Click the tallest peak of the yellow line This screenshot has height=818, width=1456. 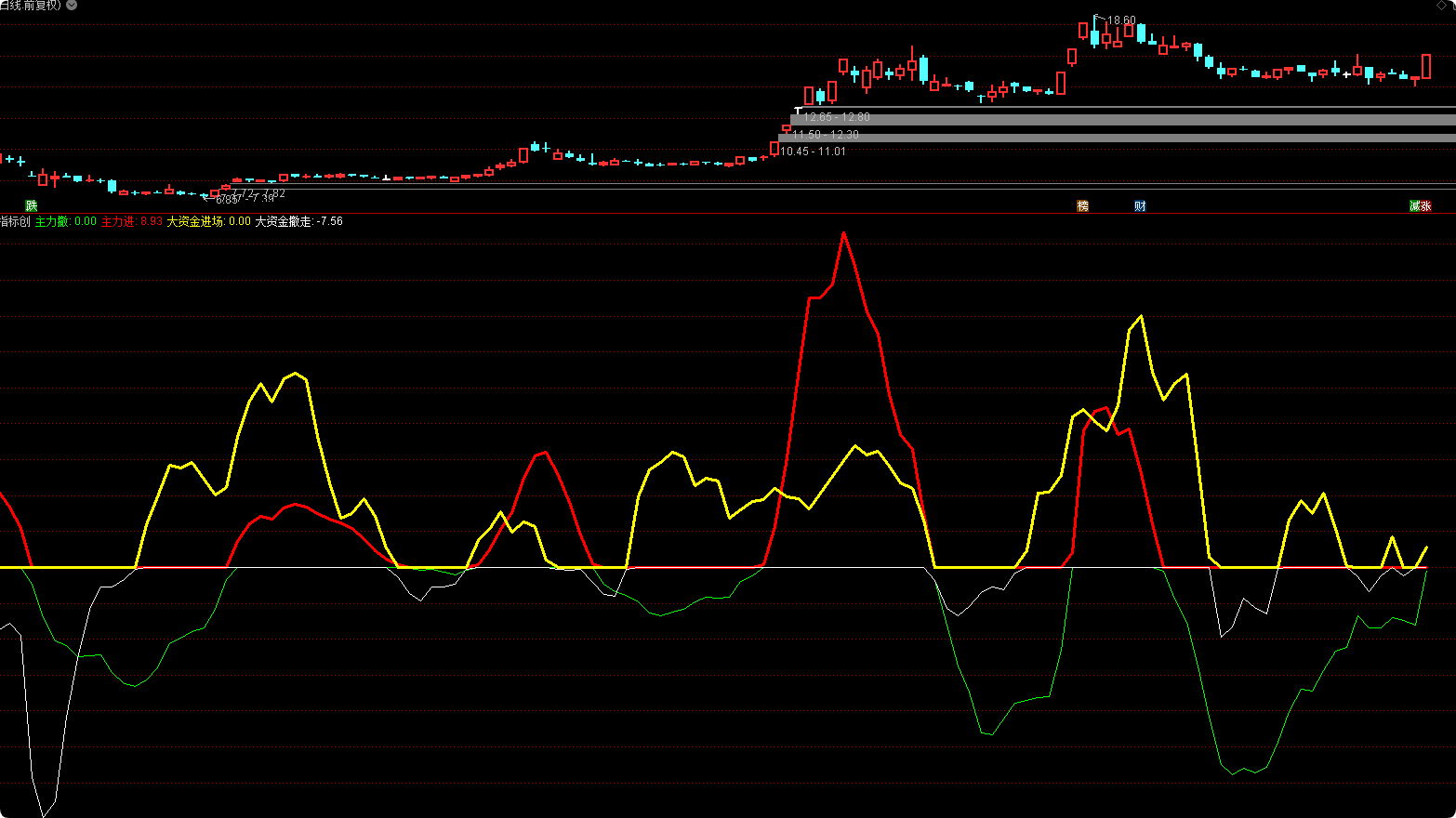(1141, 317)
